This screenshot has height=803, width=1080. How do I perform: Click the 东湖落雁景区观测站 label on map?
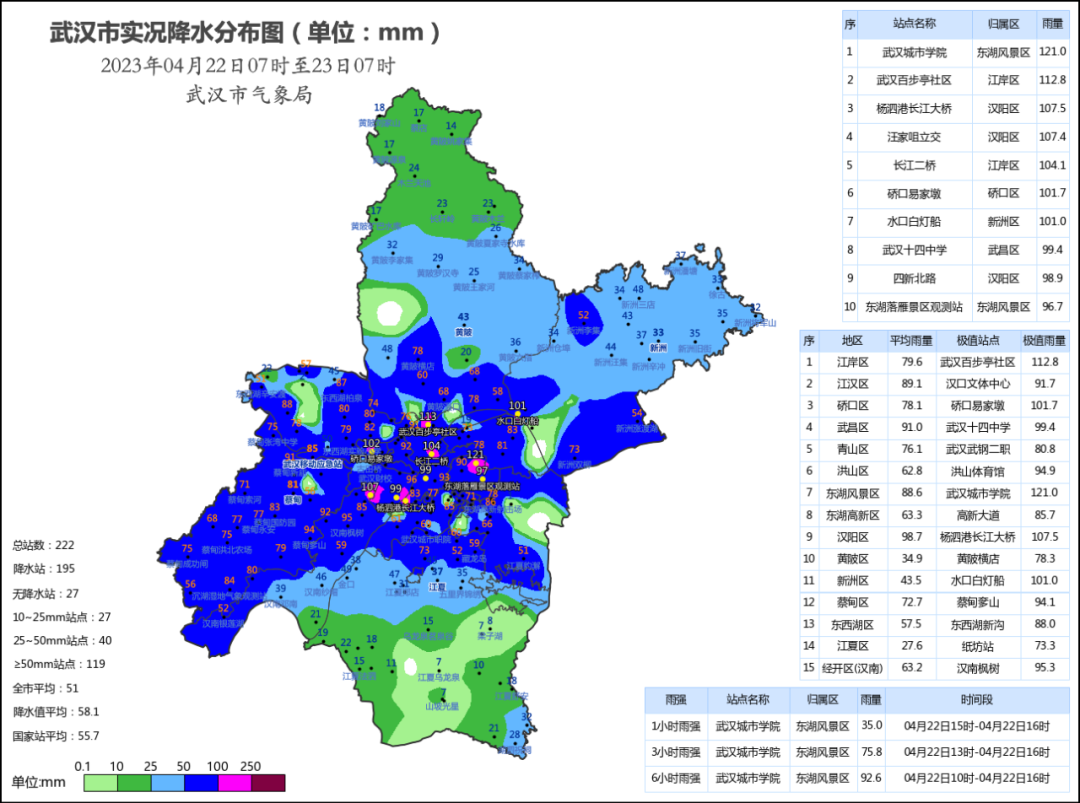click(x=481, y=485)
